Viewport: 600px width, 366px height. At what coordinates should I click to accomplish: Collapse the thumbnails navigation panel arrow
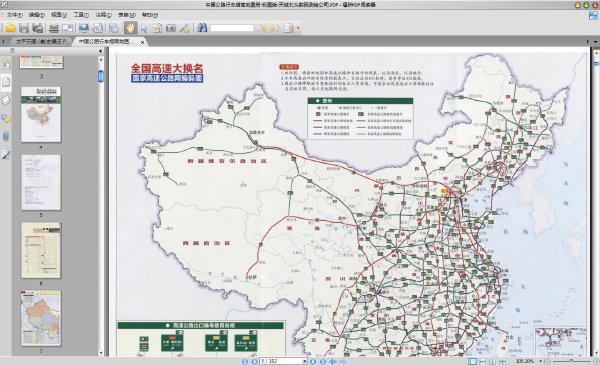(101, 51)
